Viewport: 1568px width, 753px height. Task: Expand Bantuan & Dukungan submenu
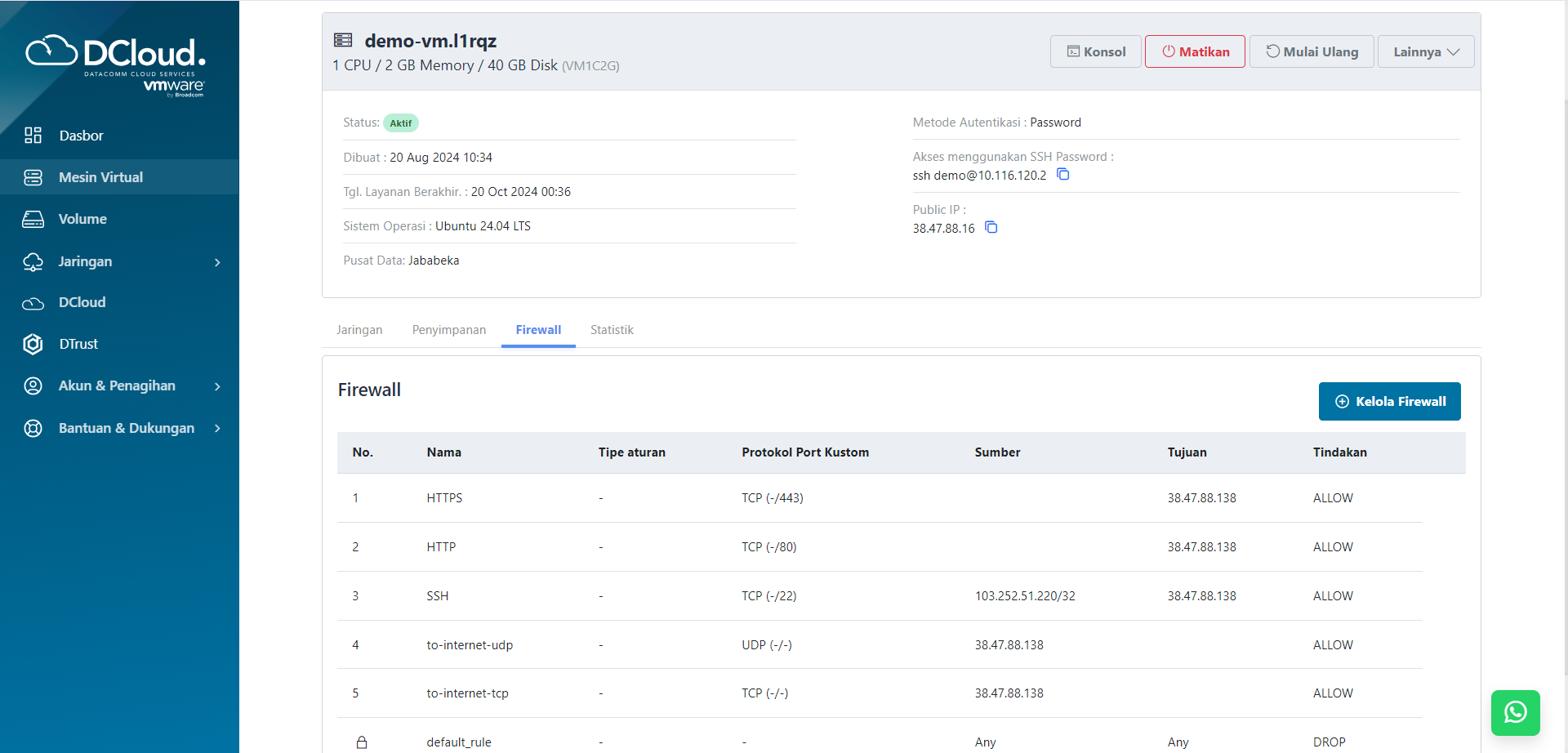(x=217, y=429)
